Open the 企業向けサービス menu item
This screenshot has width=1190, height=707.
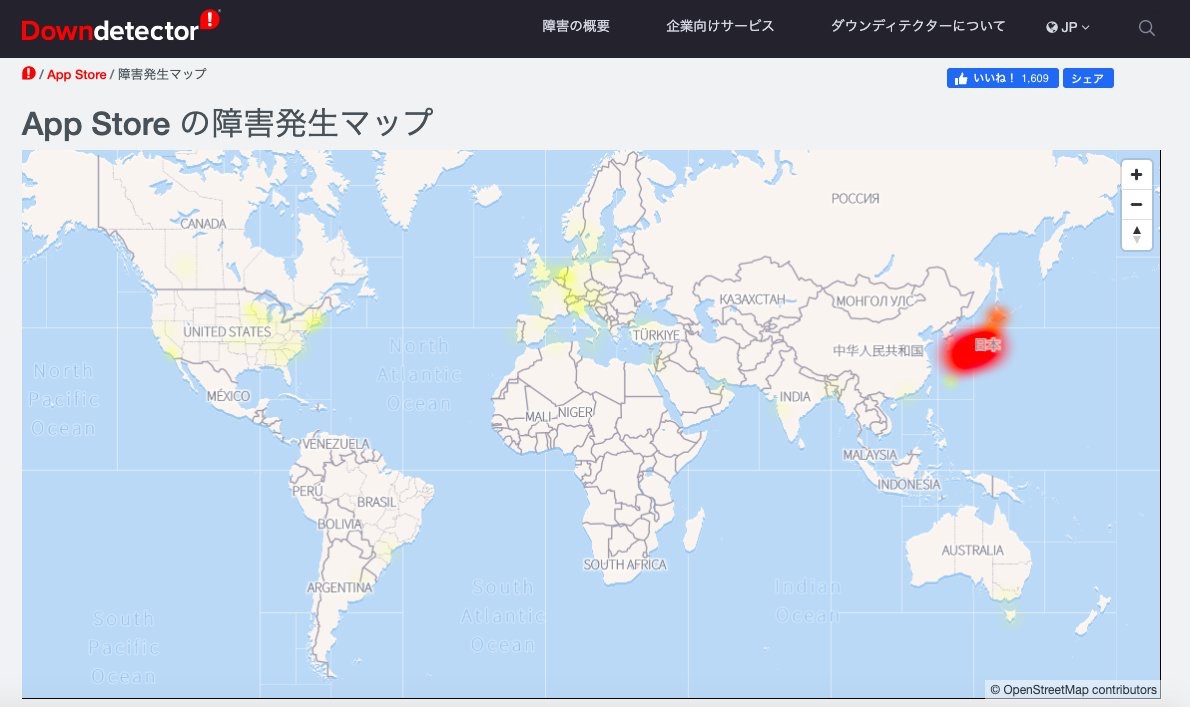[x=720, y=27]
